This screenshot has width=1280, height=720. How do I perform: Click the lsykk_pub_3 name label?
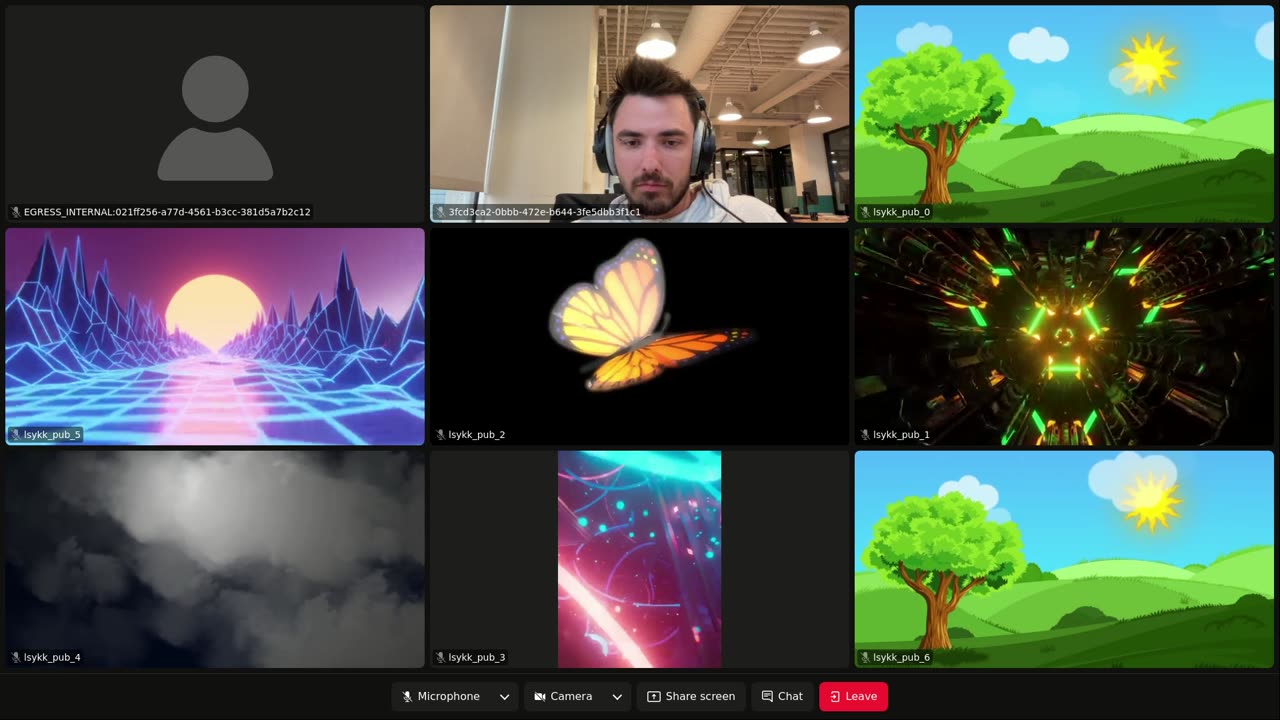point(477,658)
